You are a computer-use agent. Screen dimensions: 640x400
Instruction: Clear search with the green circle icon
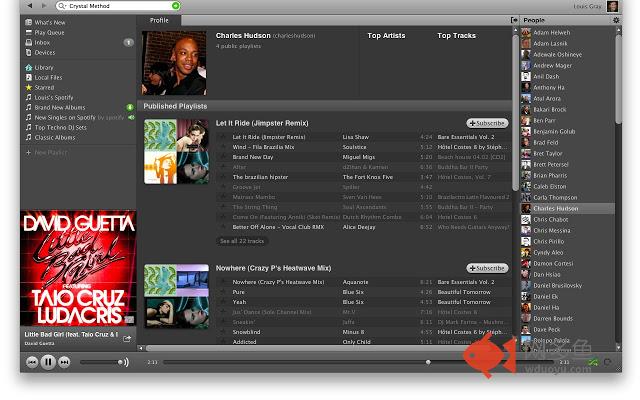176,6
